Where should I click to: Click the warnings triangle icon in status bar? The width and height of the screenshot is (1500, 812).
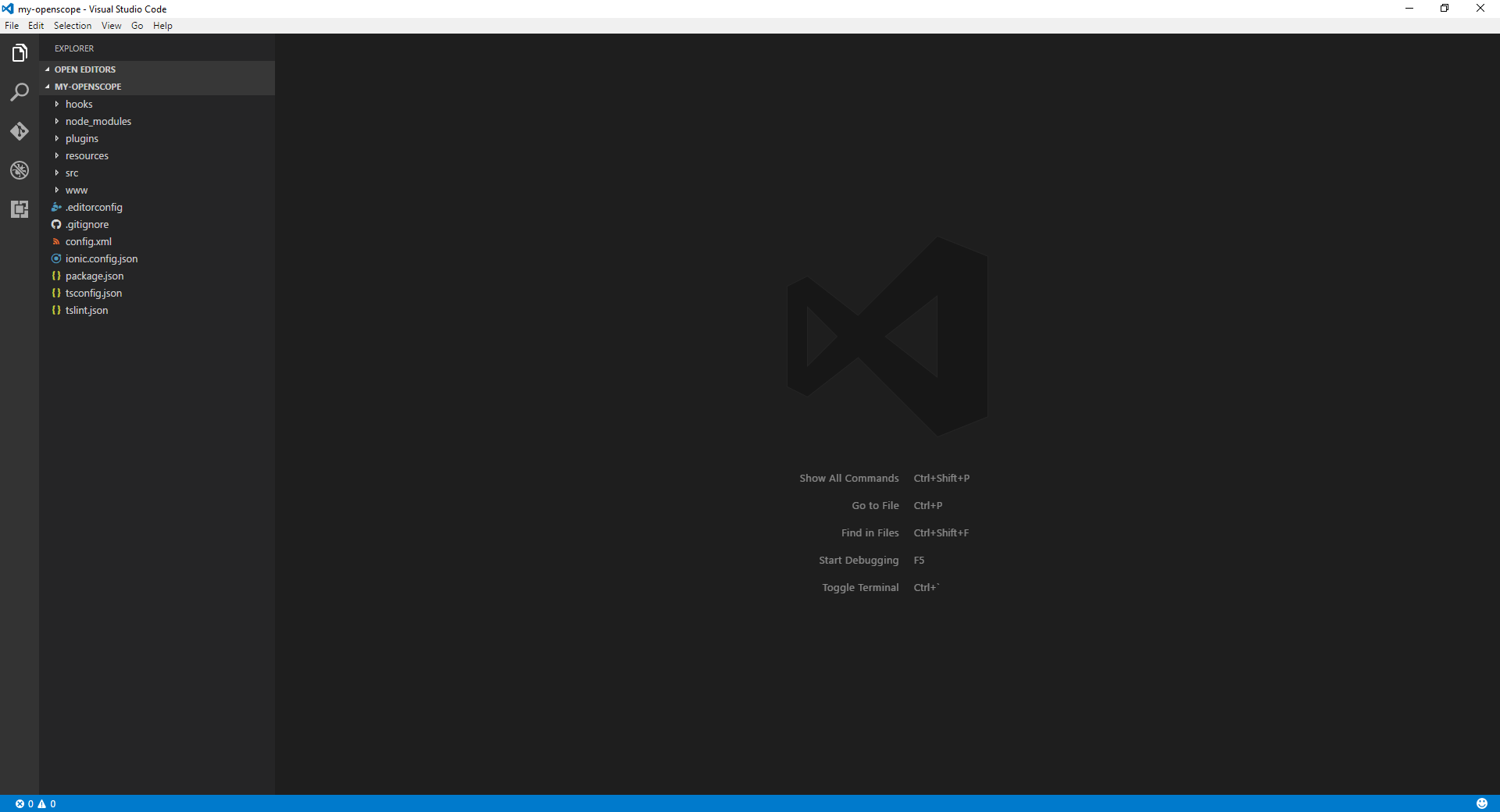[42, 803]
